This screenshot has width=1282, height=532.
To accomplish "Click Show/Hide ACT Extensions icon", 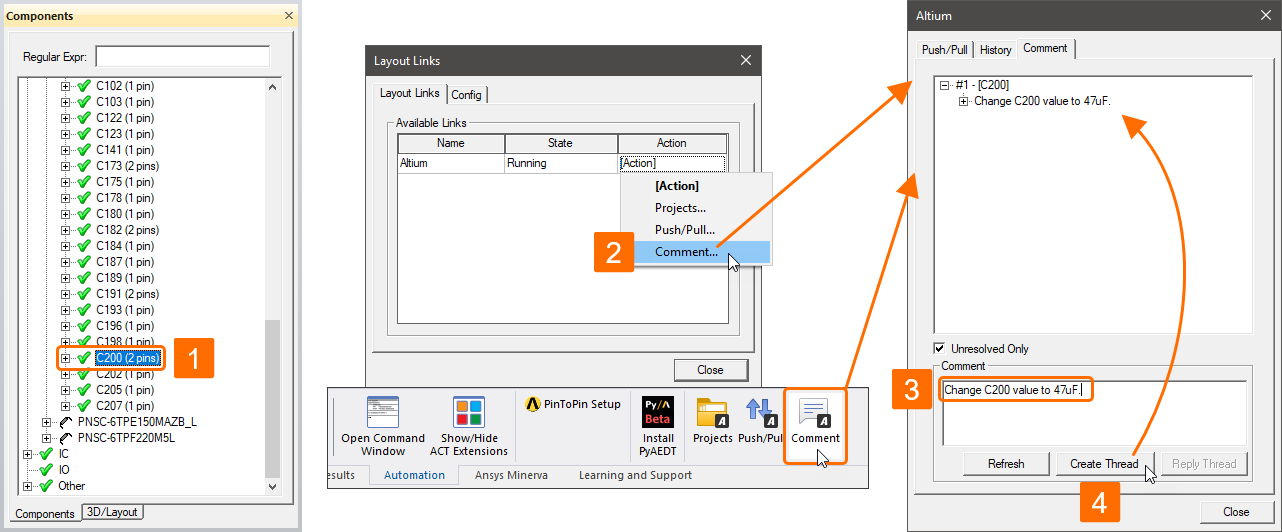I will point(468,413).
